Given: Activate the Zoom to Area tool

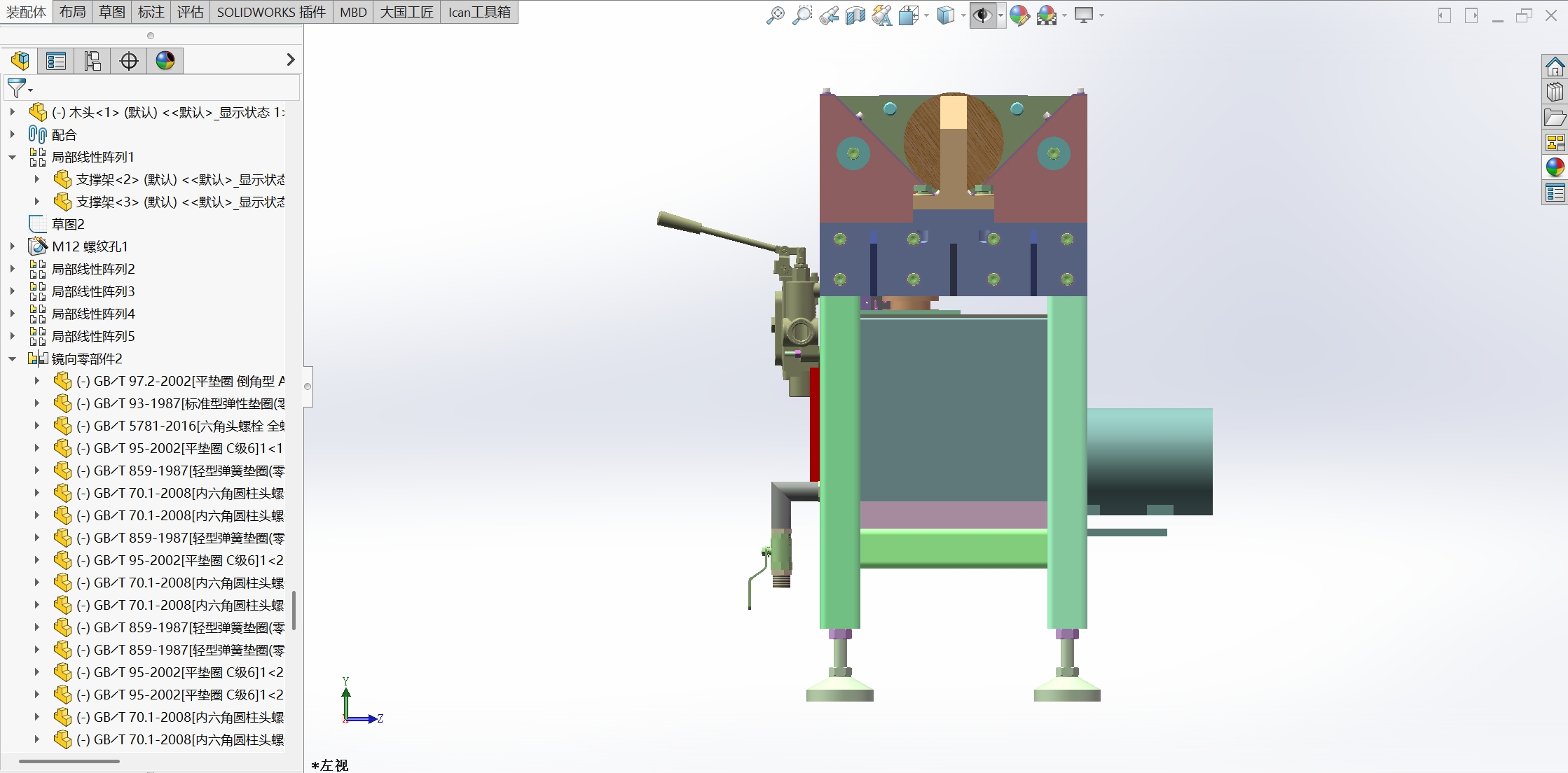Looking at the screenshot, I should tap(802, 15).
